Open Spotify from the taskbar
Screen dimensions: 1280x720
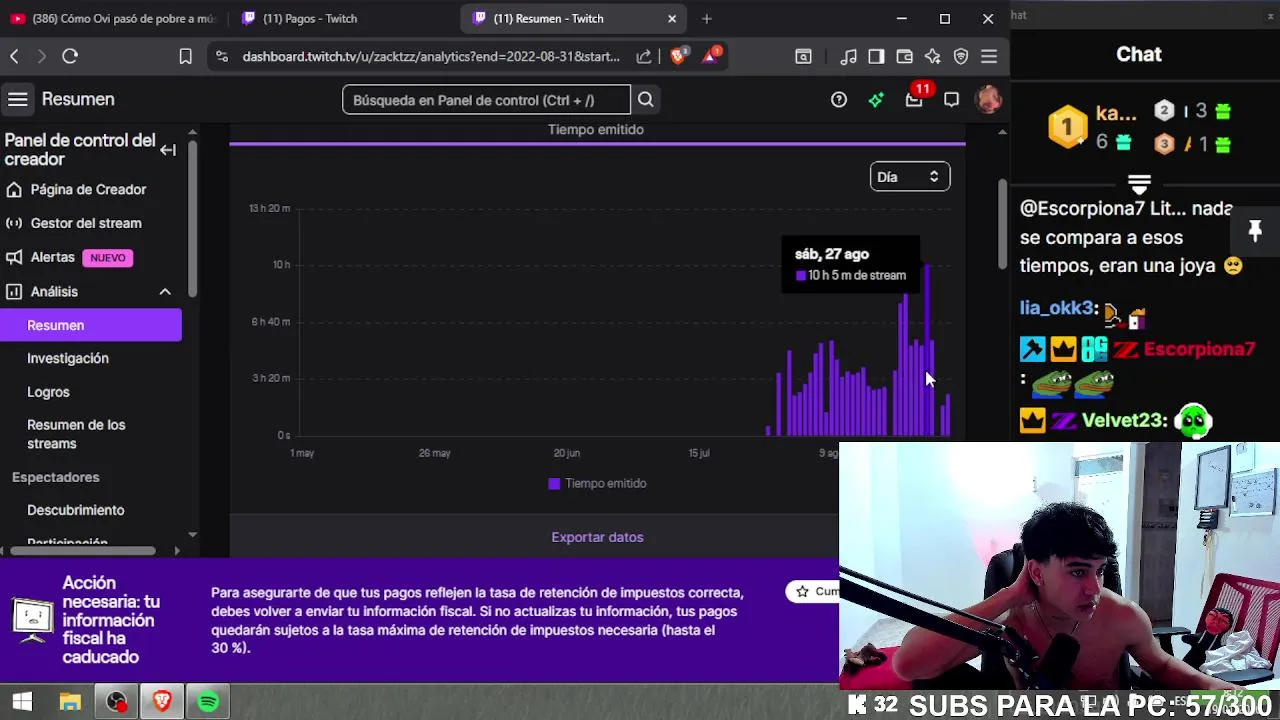[208, 702]
